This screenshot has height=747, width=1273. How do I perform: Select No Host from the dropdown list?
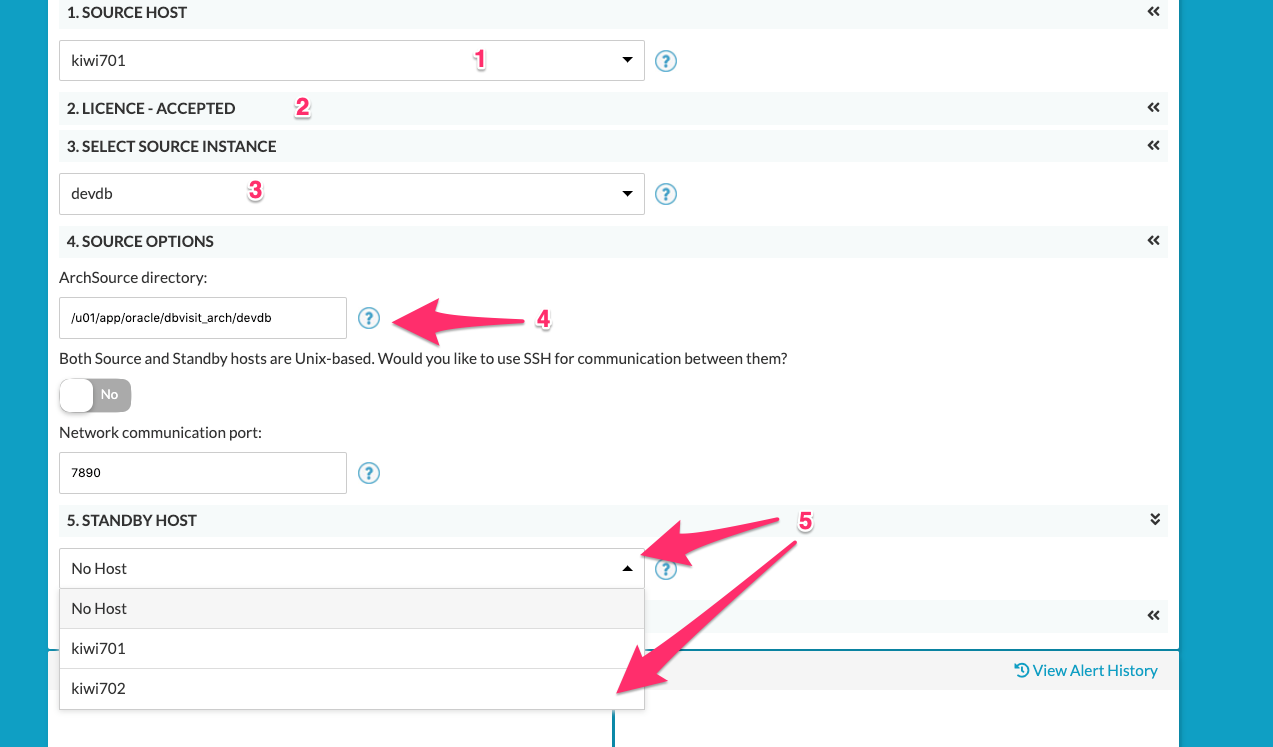(x=352, y=608)
